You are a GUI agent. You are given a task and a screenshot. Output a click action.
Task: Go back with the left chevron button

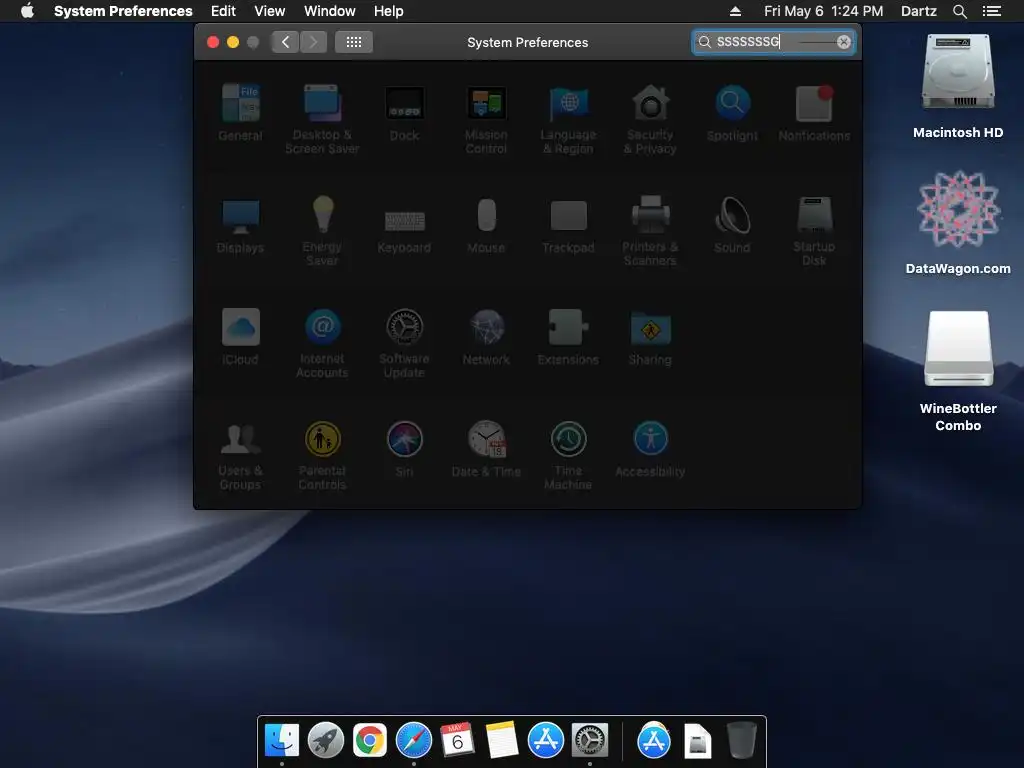[285, 42]
